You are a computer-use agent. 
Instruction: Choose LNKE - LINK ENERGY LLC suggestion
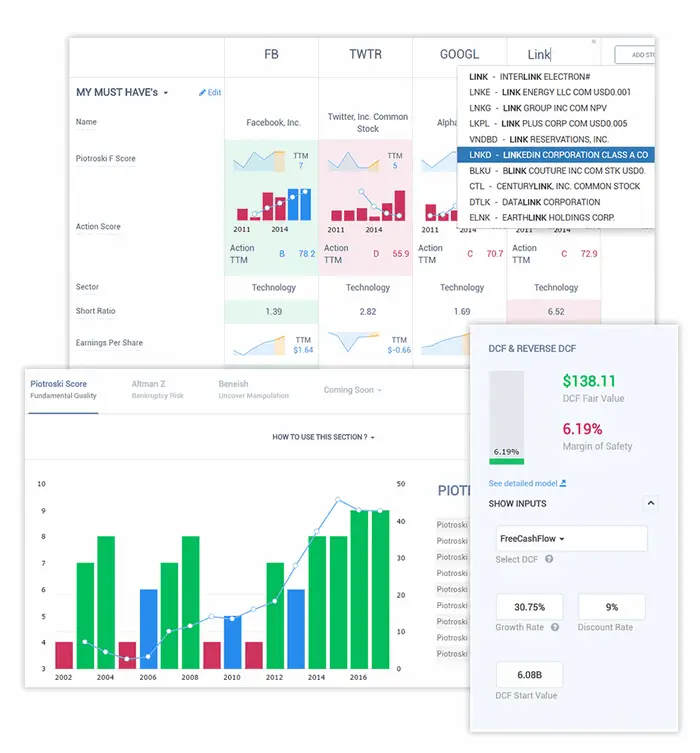coord(555,92)
